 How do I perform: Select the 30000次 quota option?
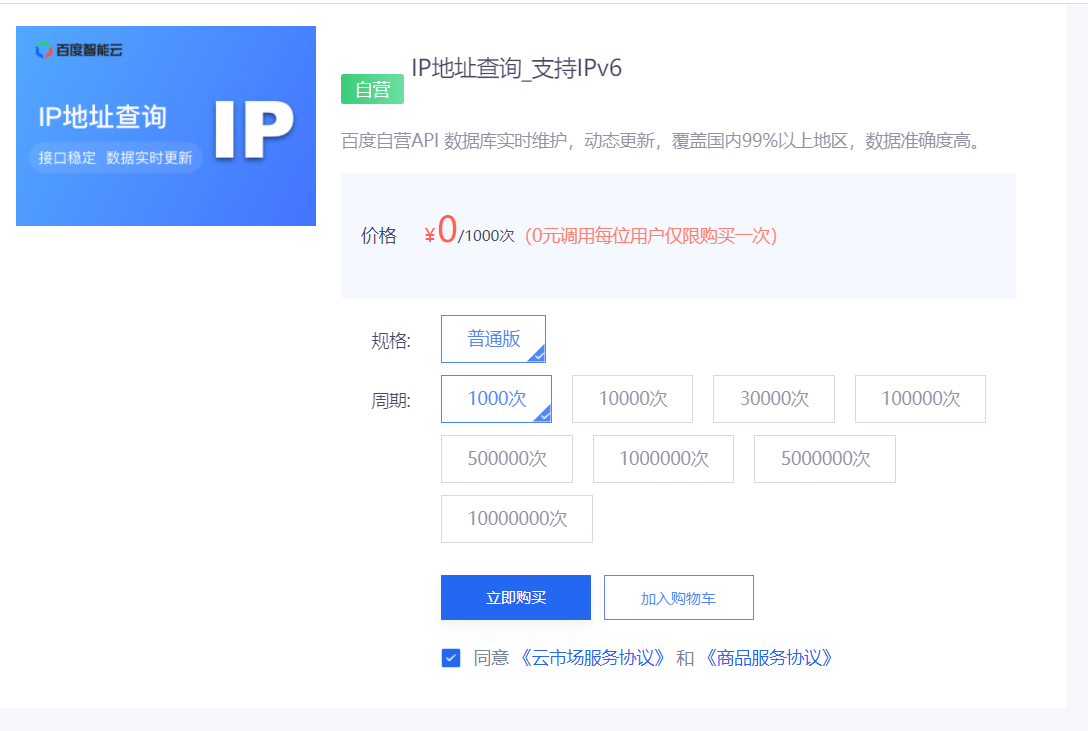pyautogui.click(x=773, y=399)
